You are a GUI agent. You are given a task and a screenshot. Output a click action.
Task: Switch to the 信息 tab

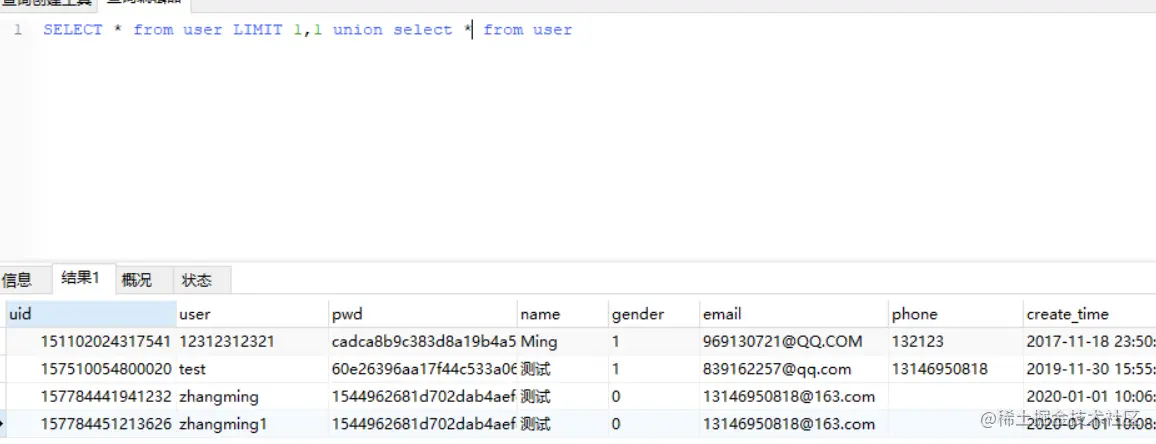tap(17, 280)
